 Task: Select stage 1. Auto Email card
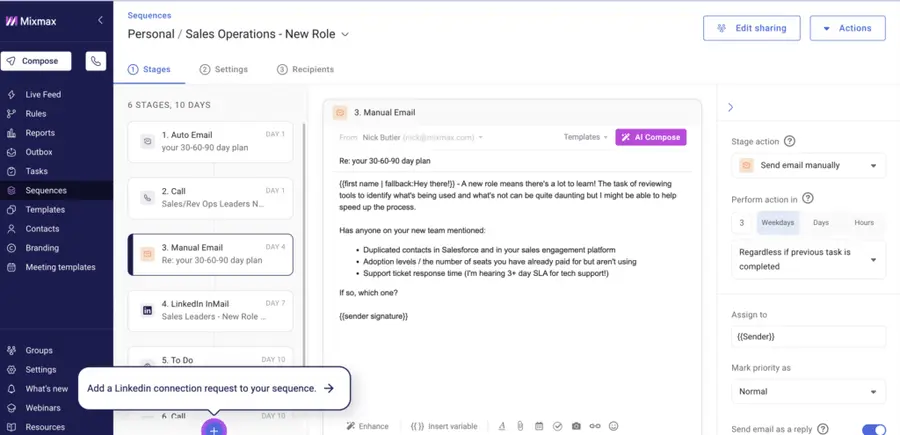210,142
